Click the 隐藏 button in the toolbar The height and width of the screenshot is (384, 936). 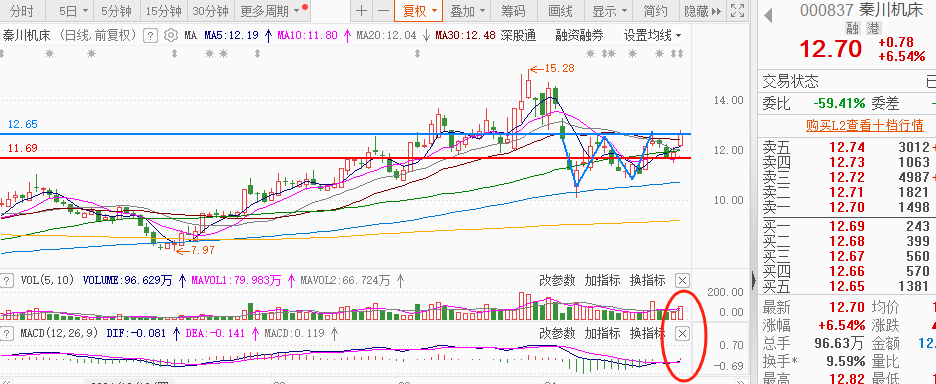tap(702, 11)
